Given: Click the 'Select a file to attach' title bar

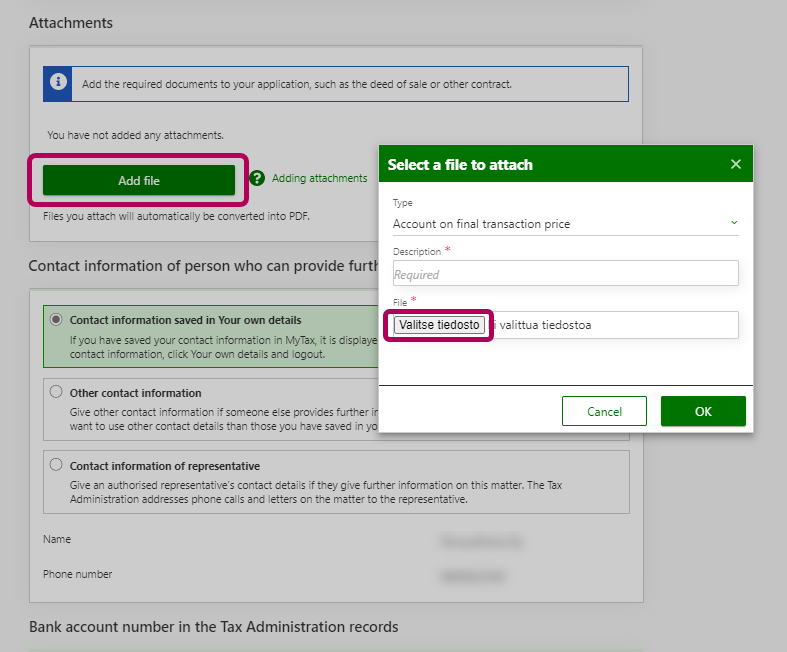Looking at the screenshot, I should 540,164.
